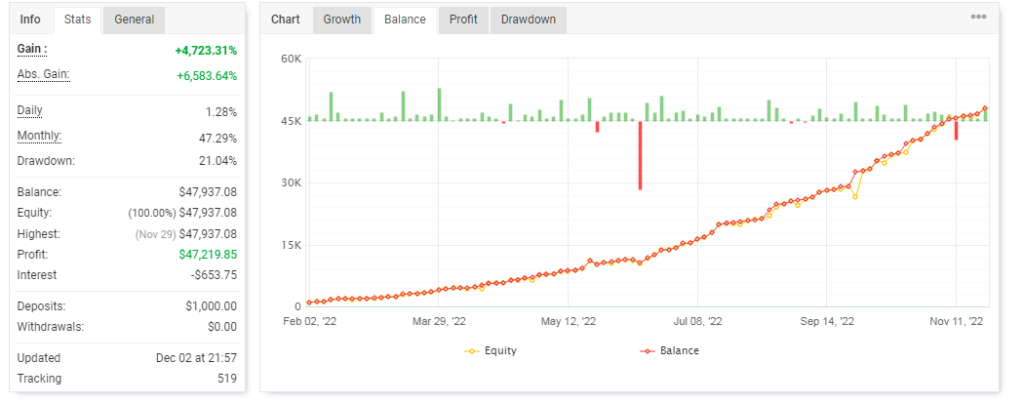Click the Interest value -$653.75

coord(214,275)
